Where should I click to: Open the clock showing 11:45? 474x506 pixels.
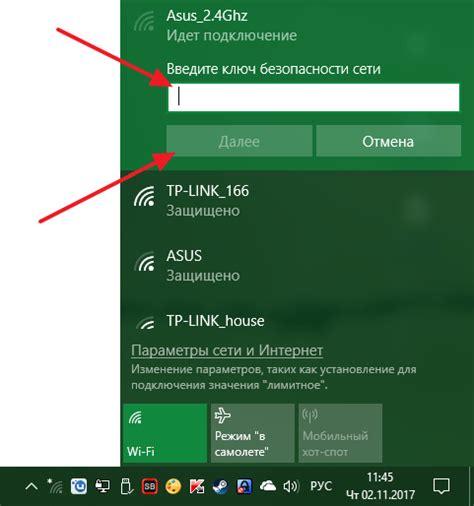point(380,486)
